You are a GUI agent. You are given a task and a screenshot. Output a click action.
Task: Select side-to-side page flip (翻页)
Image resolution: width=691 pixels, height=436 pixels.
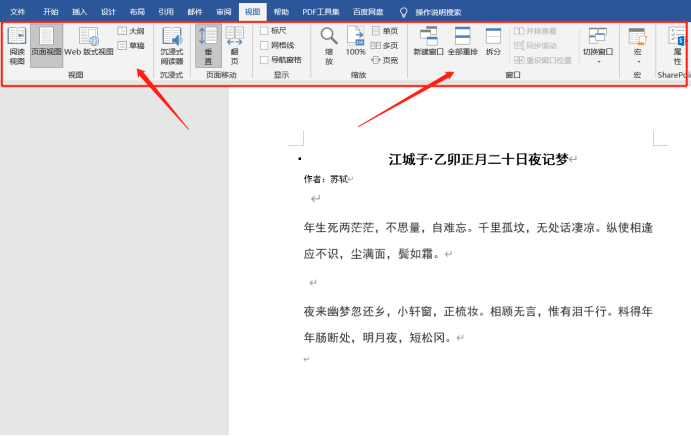(x=234, y=46)
